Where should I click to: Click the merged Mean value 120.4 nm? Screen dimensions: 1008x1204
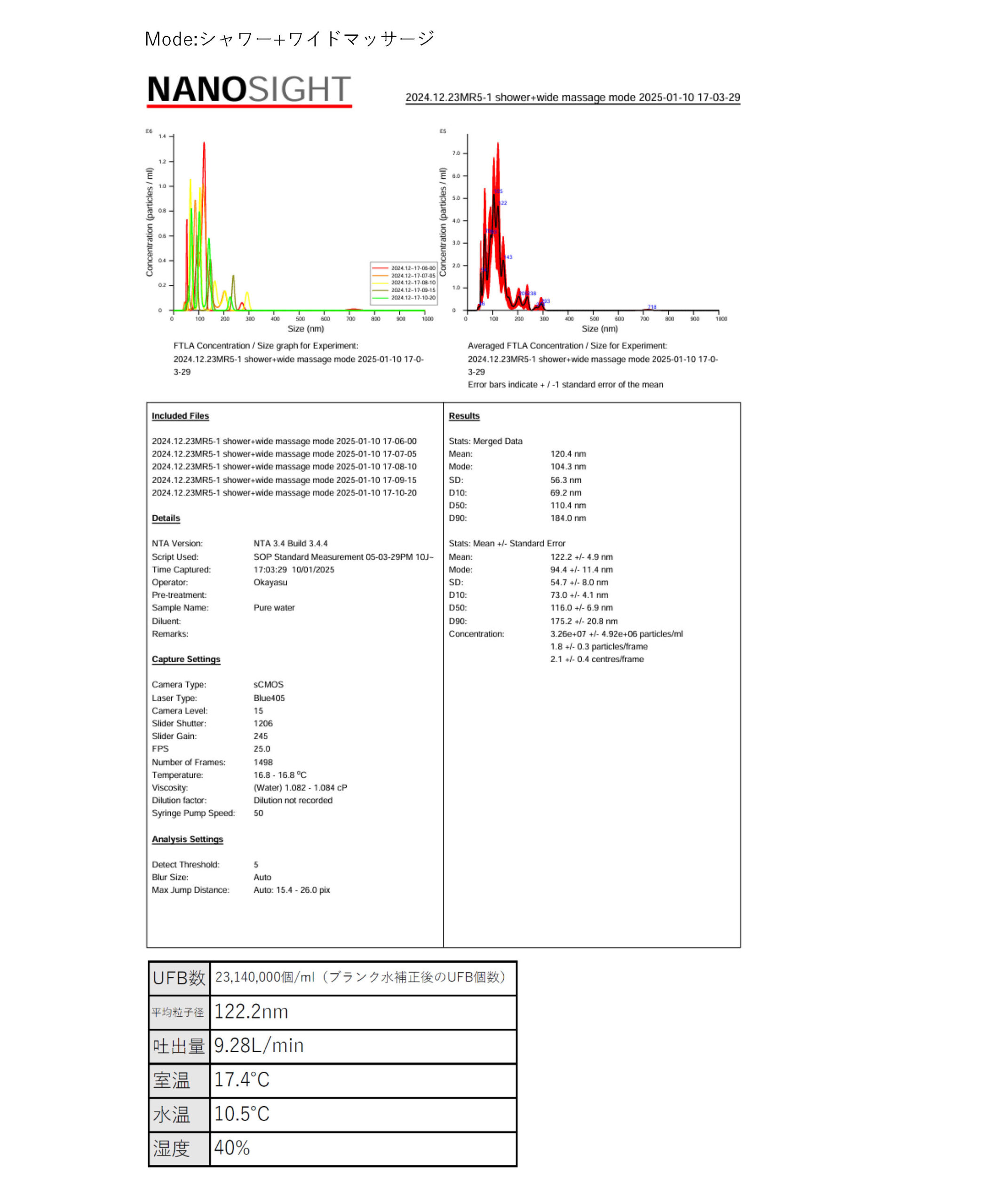click(568, 453)
